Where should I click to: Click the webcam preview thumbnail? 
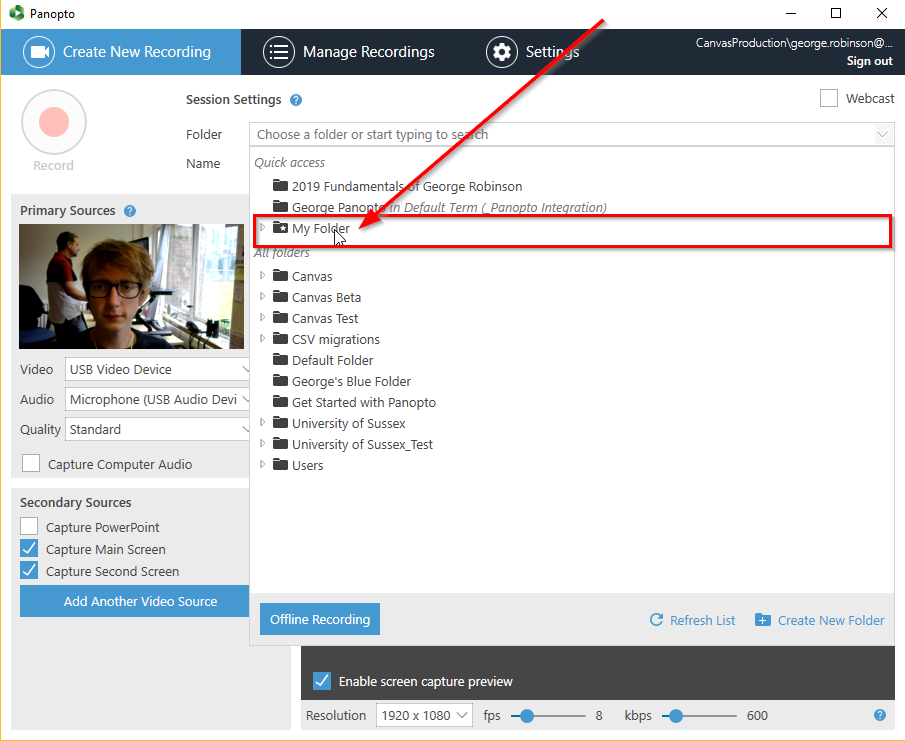pyautogui.click(x=132, y=286)
